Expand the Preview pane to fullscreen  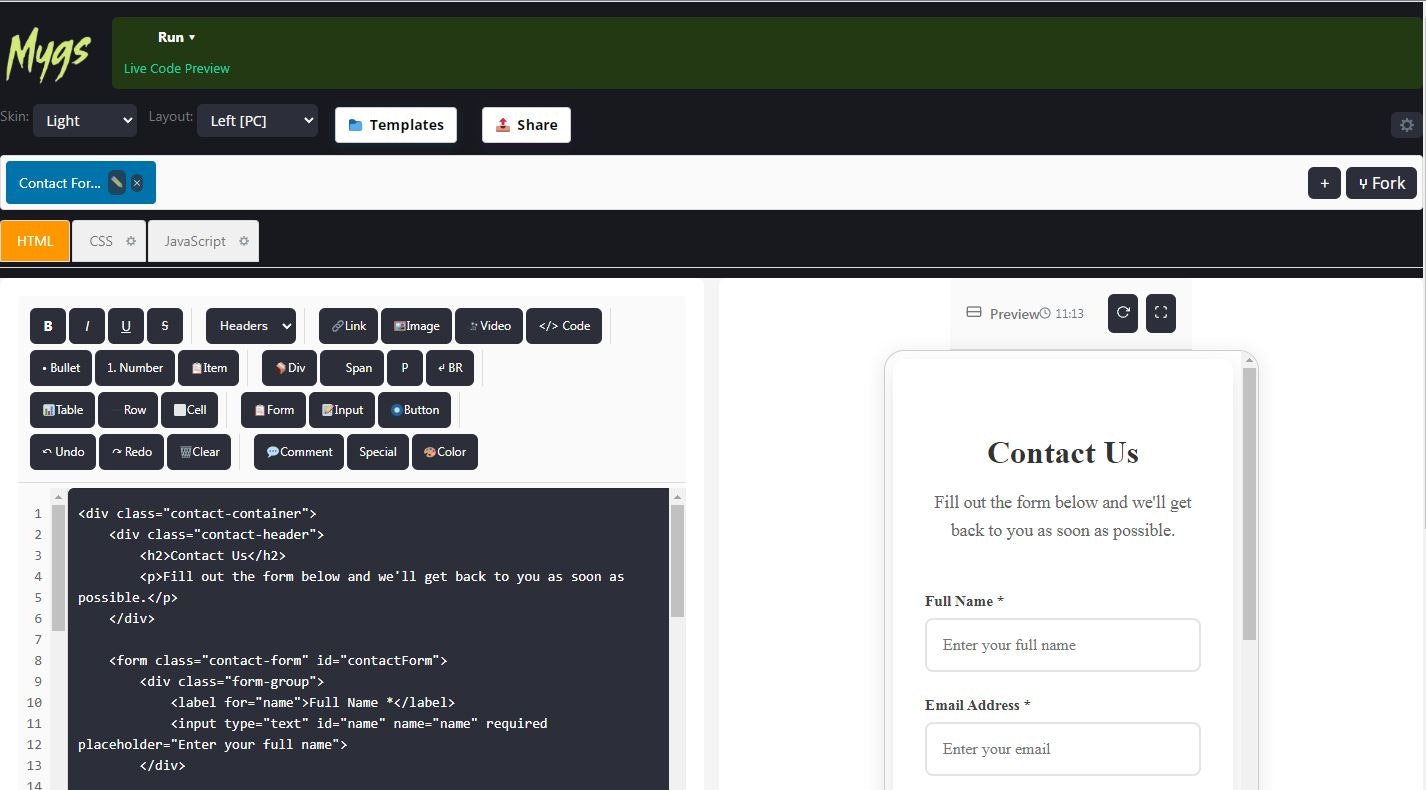[x=1160, y=313]
